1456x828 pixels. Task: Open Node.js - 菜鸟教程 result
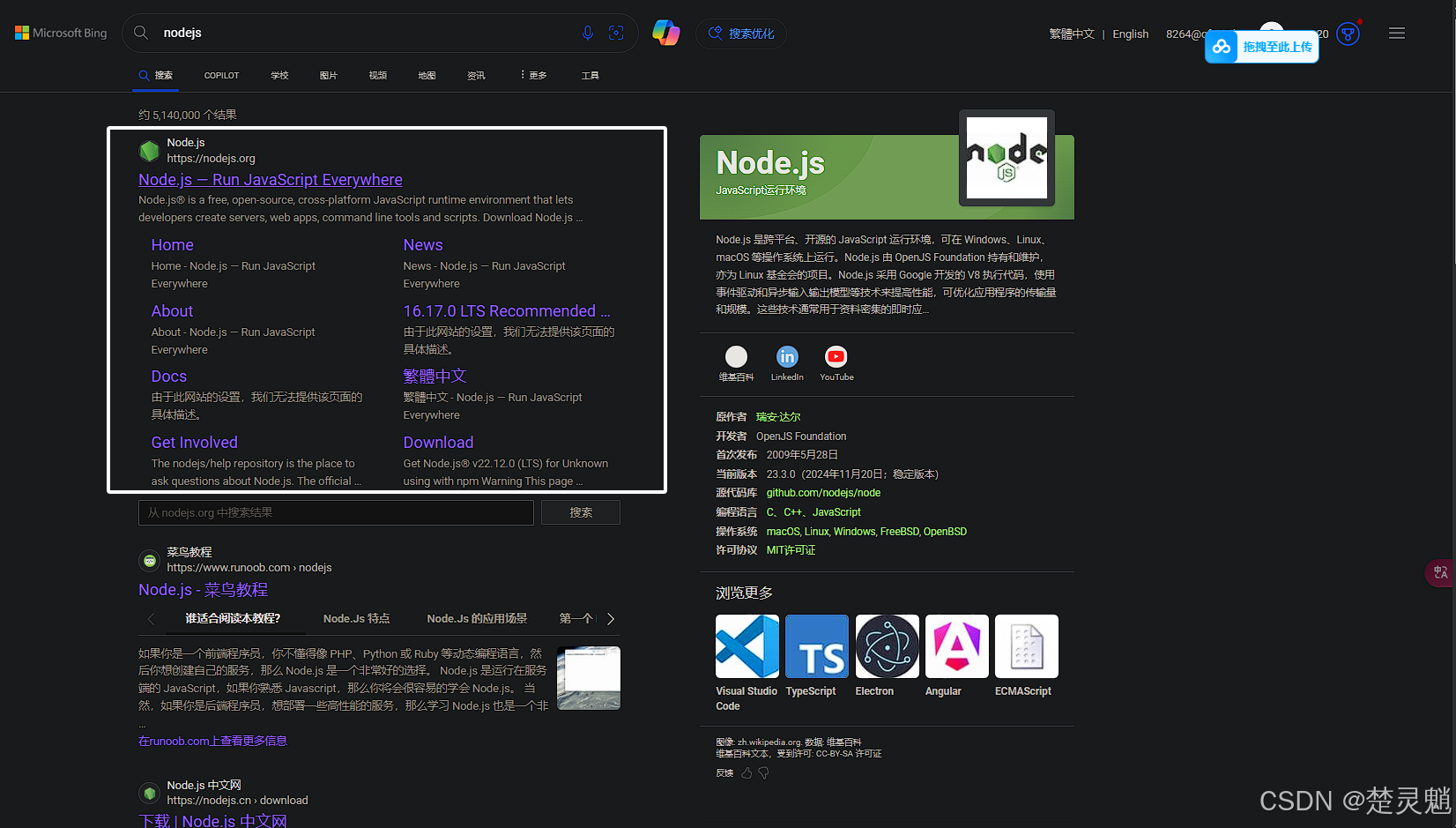click(203, 590)
